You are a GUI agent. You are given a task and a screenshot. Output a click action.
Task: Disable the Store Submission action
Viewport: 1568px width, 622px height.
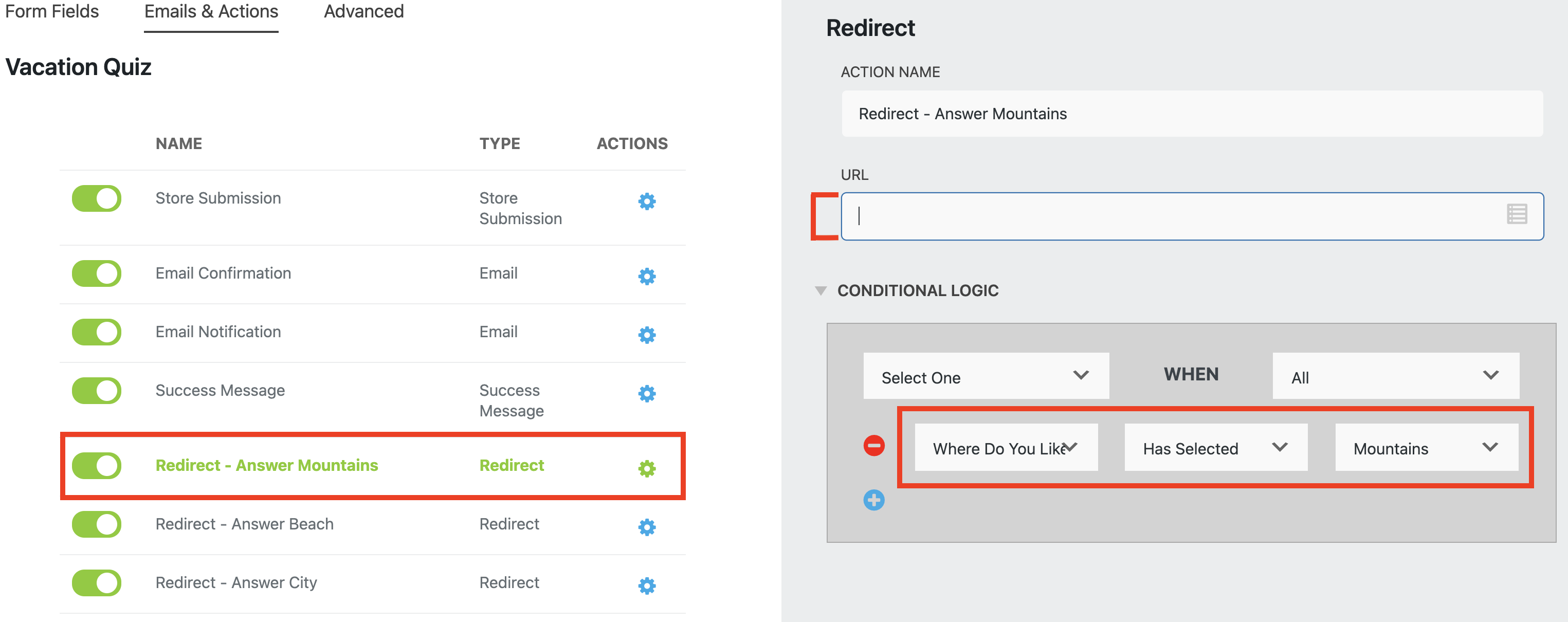coord(96,198)
